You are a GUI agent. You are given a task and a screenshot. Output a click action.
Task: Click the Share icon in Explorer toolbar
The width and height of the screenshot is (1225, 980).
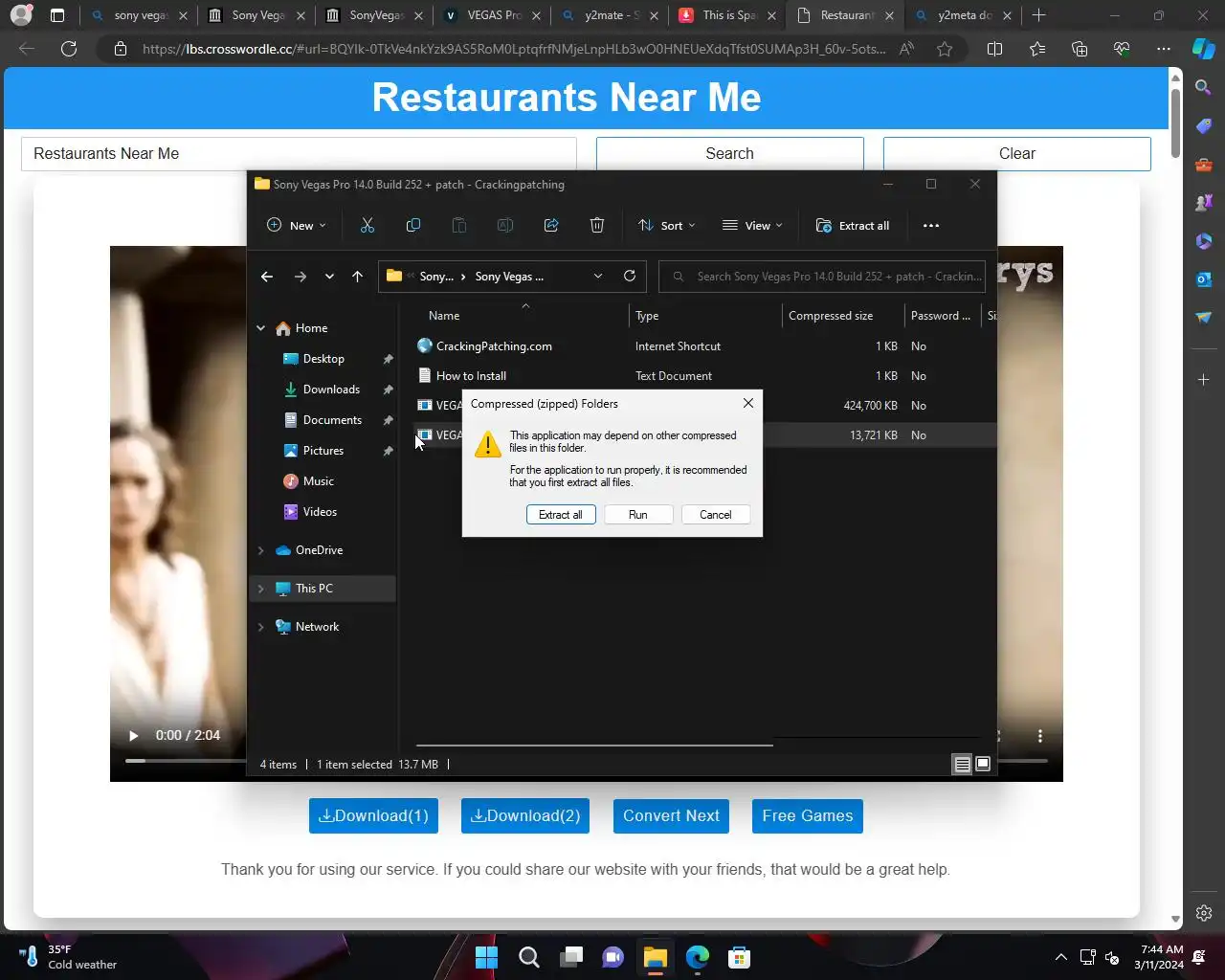[x=551, y=225]
